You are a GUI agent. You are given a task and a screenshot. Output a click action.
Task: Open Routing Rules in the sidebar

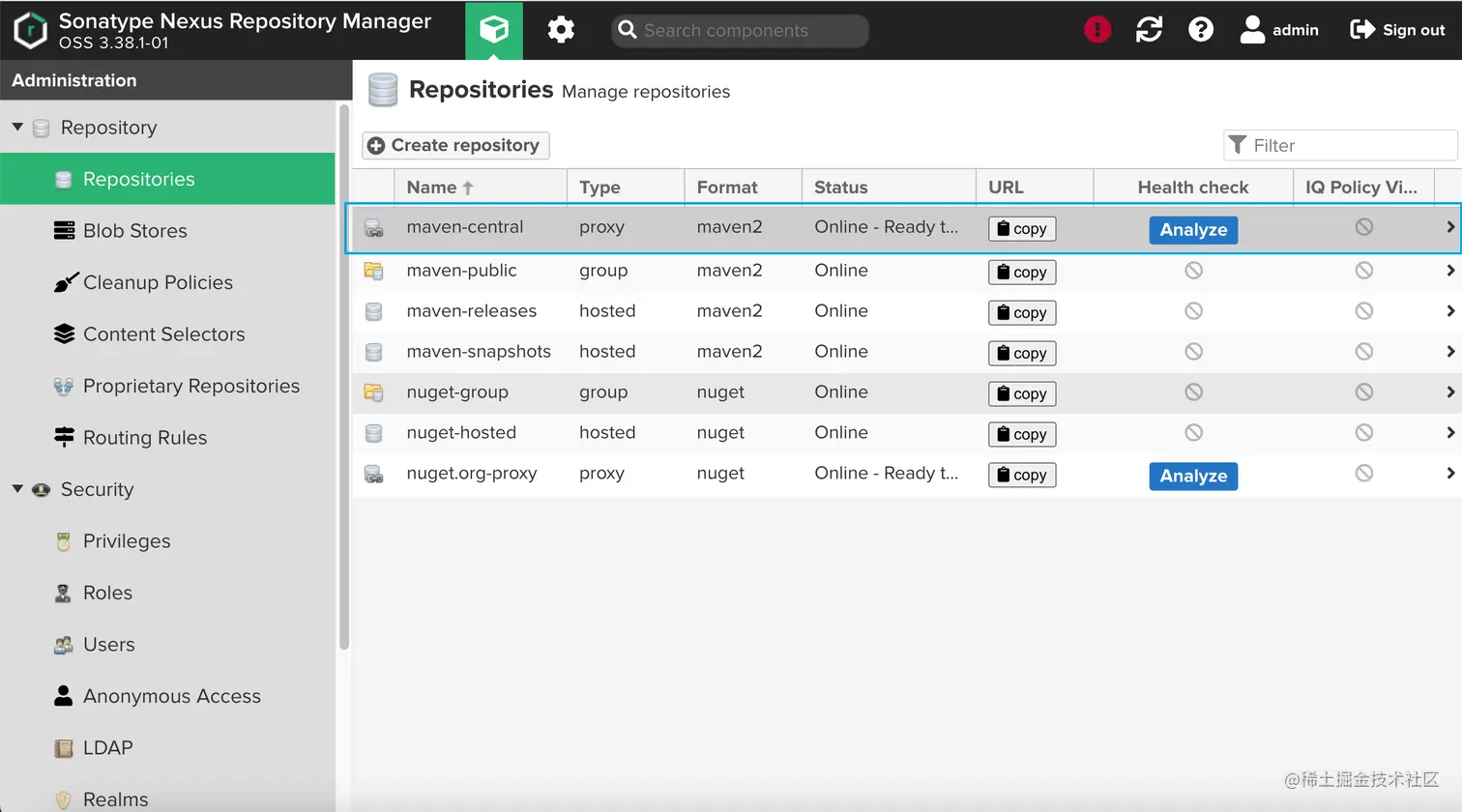(167, 437)
